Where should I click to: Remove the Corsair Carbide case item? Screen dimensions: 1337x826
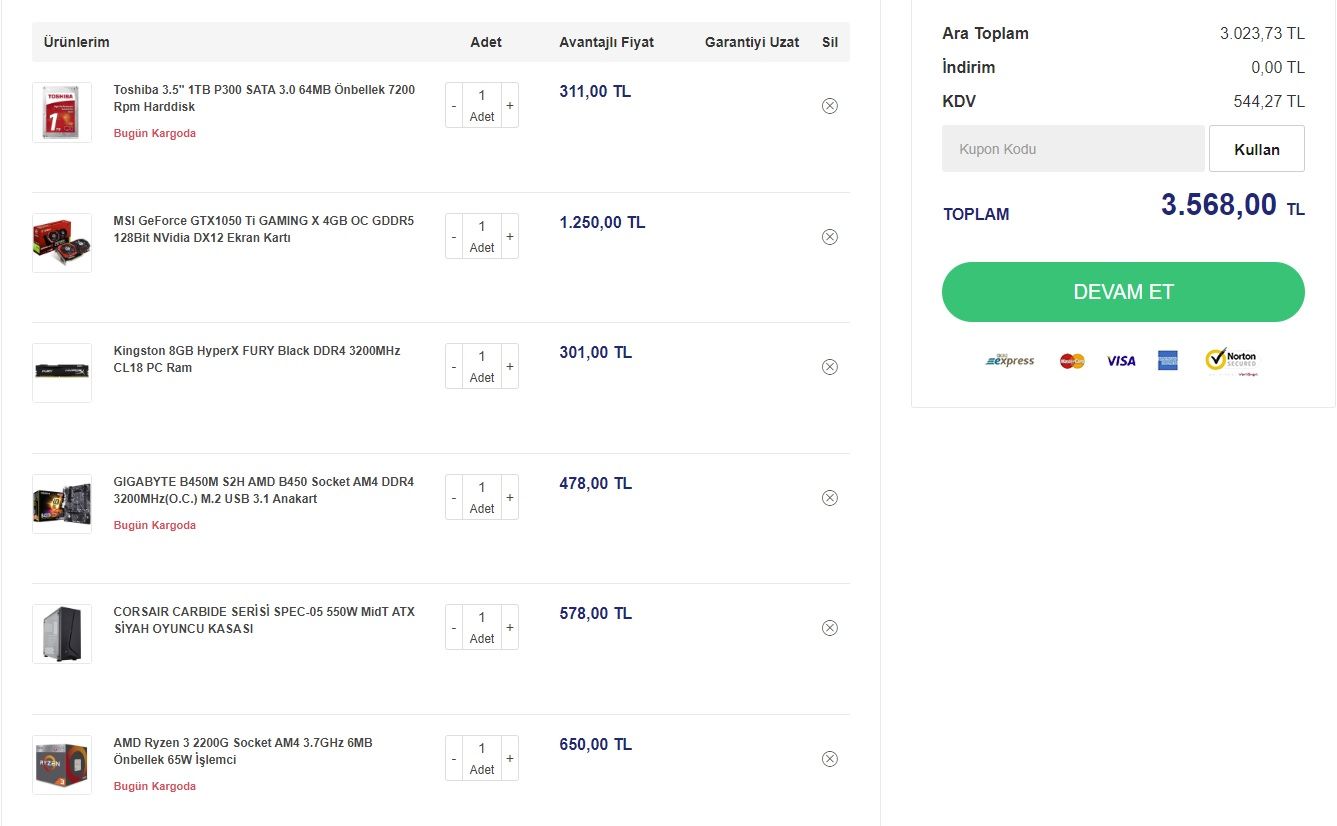pos(829,628)
